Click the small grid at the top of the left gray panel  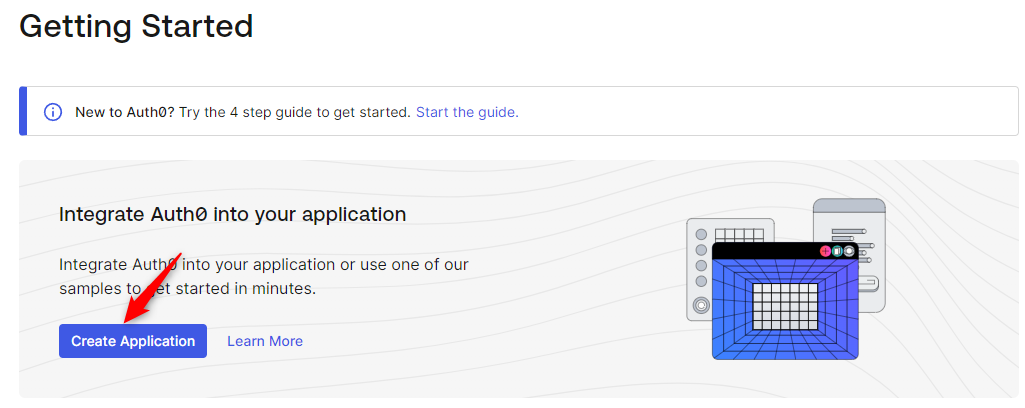[x=739, y=235]
